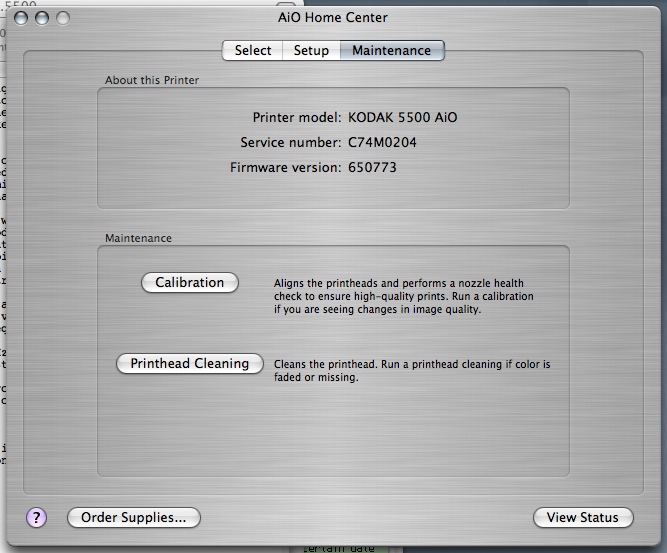Click the firmware version 650773
Screen dimensions: 667x553
click(x=372, y=167)
